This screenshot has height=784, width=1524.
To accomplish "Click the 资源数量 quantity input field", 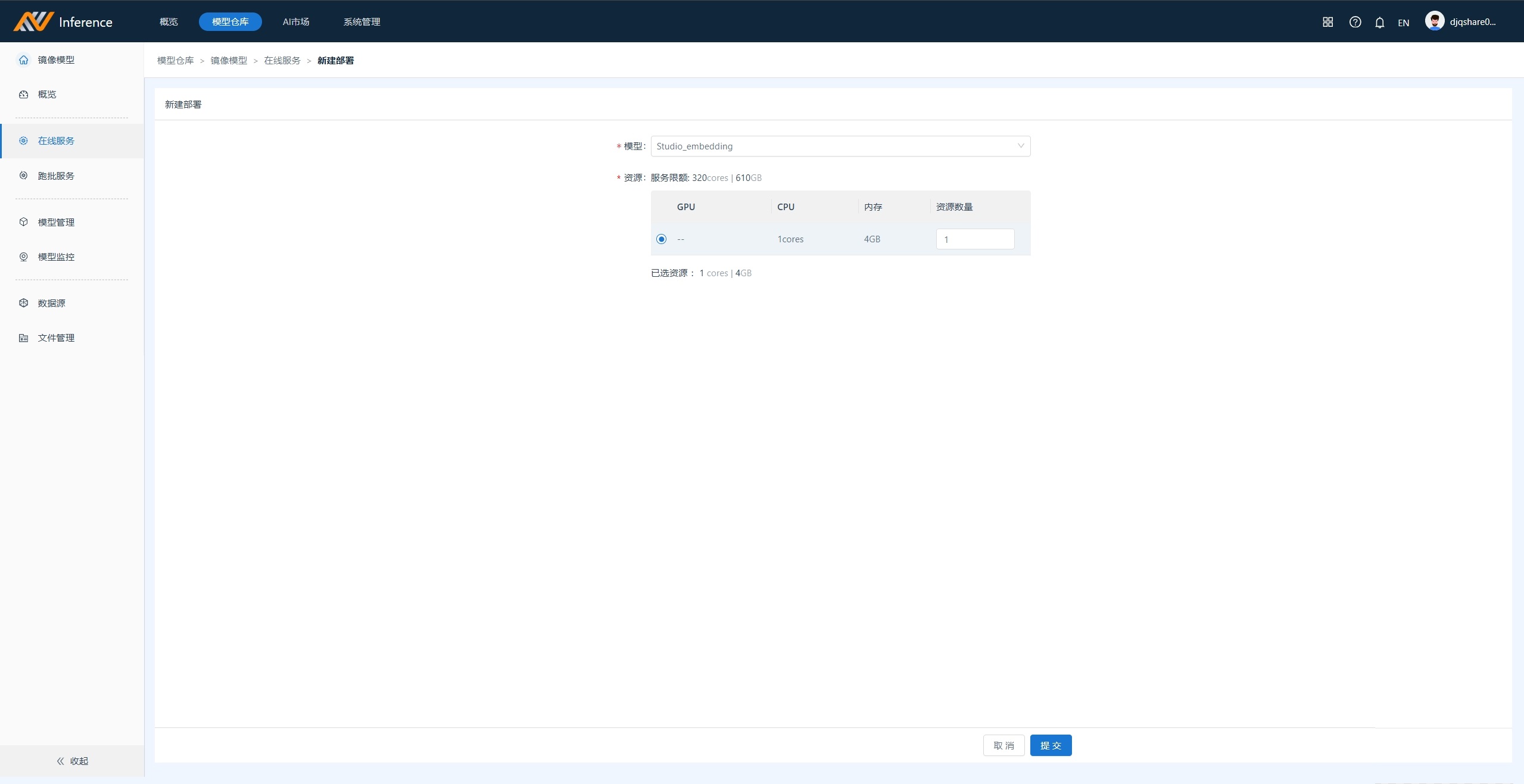I will pyautogui.click(x=974, y=239).
